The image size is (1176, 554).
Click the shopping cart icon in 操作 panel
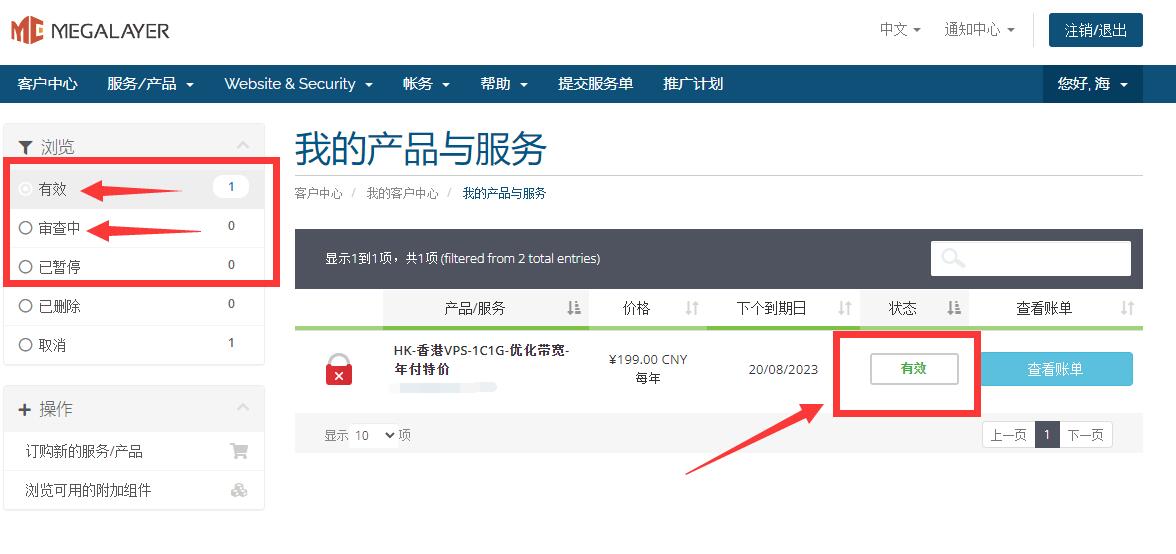(239, 451)
